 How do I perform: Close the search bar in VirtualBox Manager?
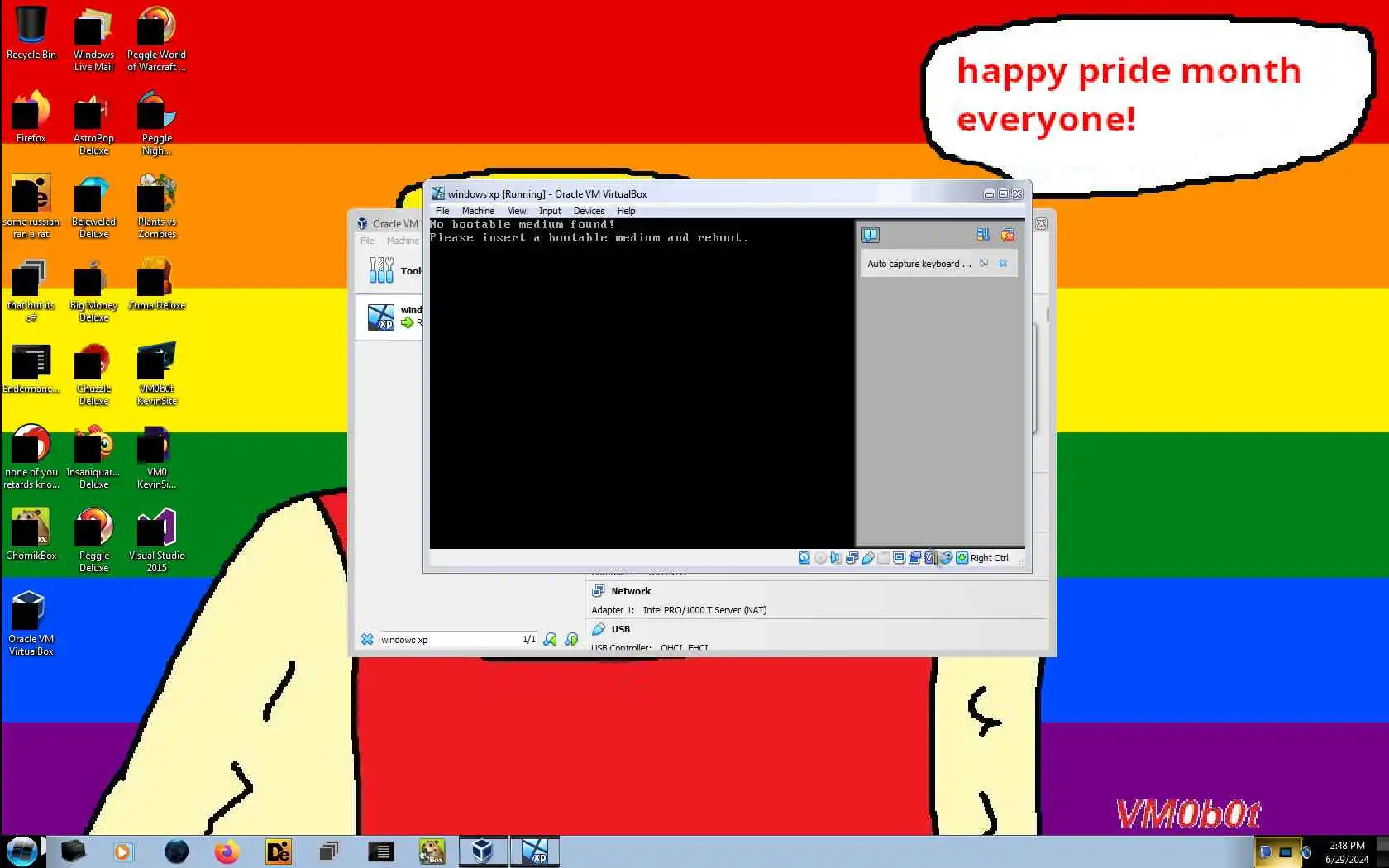click(367, 639)
